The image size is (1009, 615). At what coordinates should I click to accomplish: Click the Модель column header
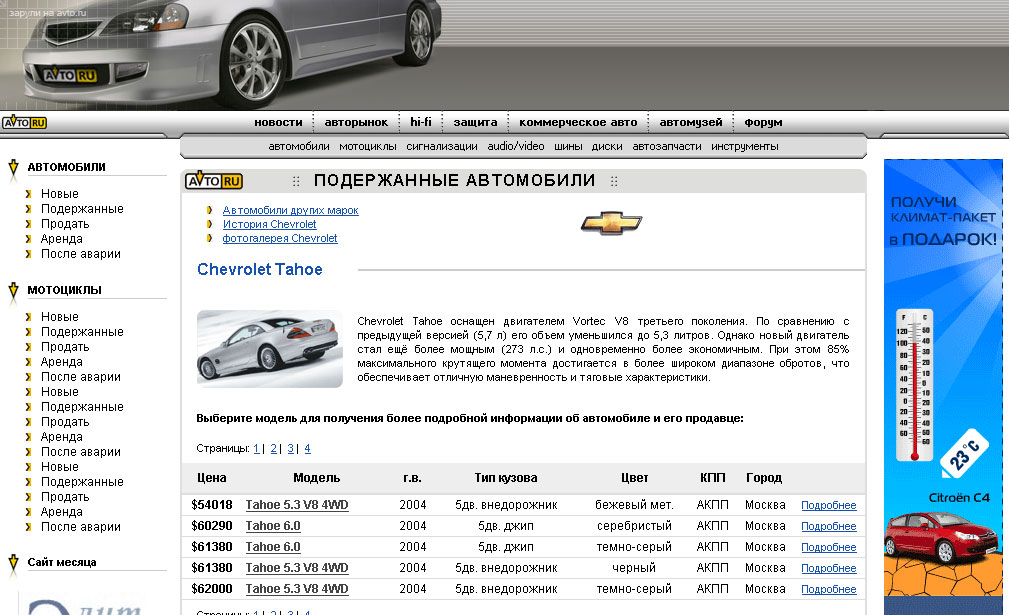(x=317, y=478)
